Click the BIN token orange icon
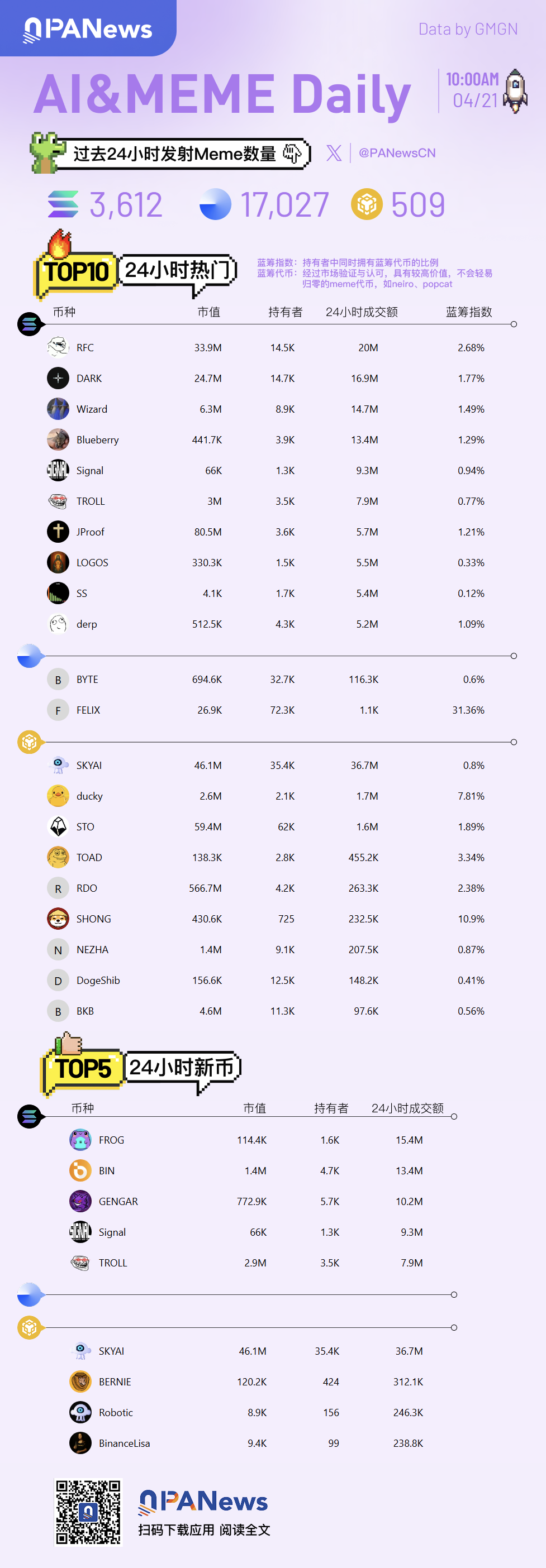The height and width of the screenshot is (1568, 546). (x=80, y=1170)
